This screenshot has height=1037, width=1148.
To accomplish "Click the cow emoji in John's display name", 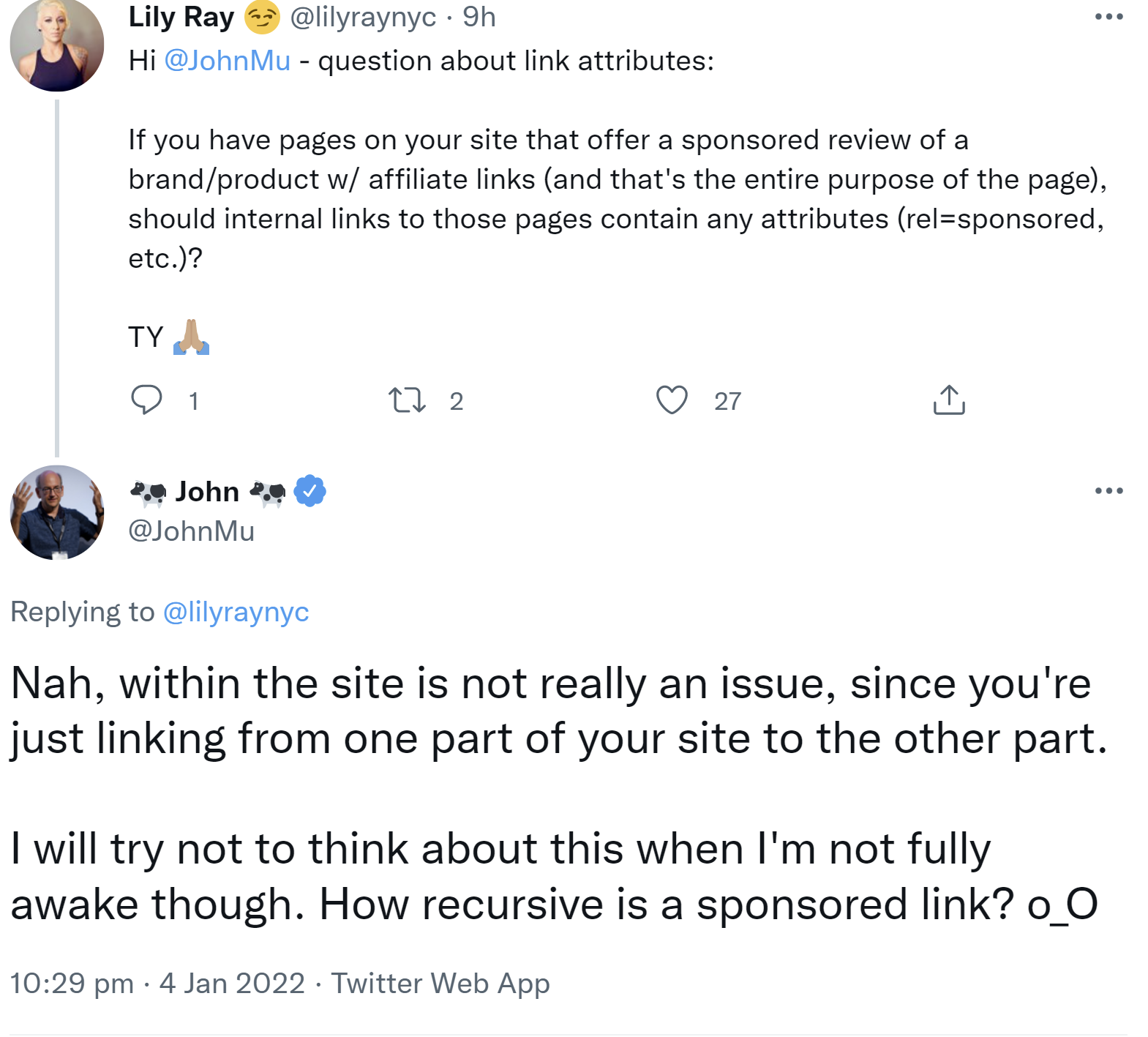I will pos(149,491).
